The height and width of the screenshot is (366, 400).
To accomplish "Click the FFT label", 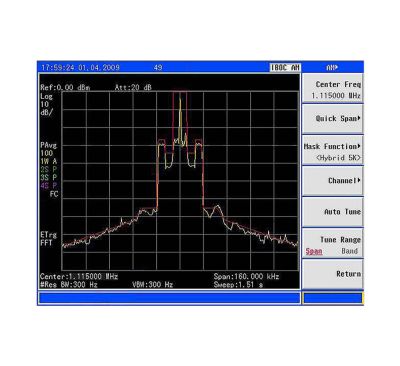I will pos(46,243).
